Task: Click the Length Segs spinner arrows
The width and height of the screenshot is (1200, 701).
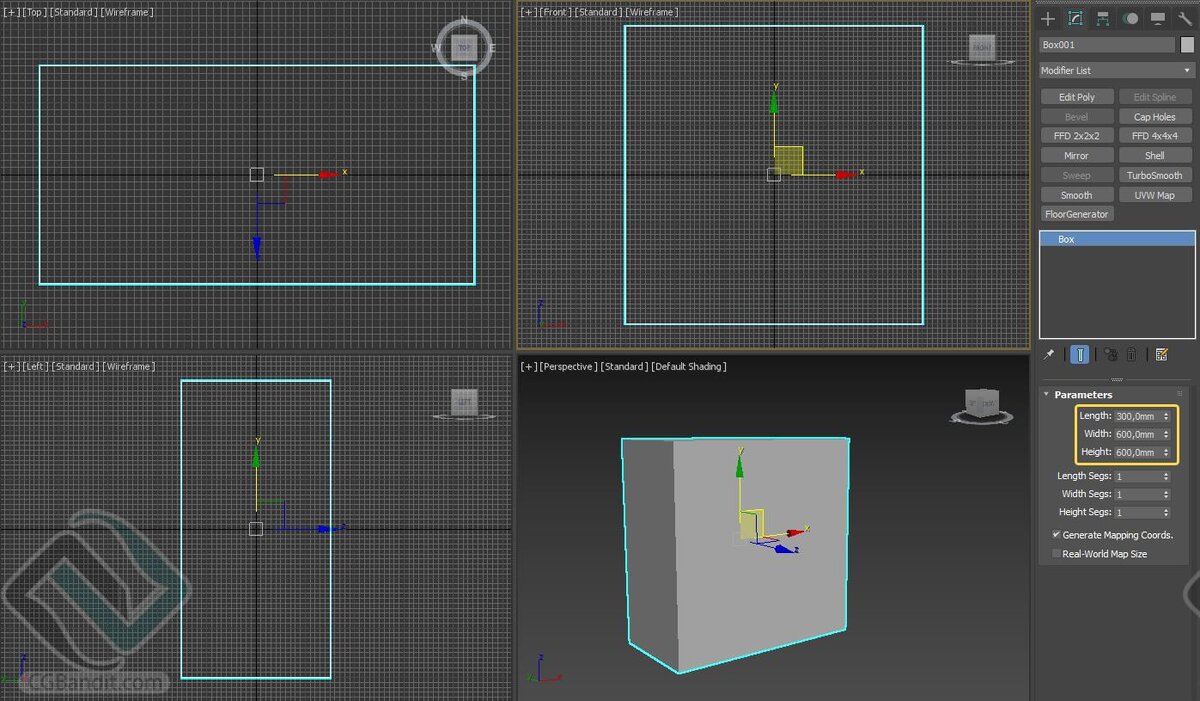Action: (x=1166, y=476)
